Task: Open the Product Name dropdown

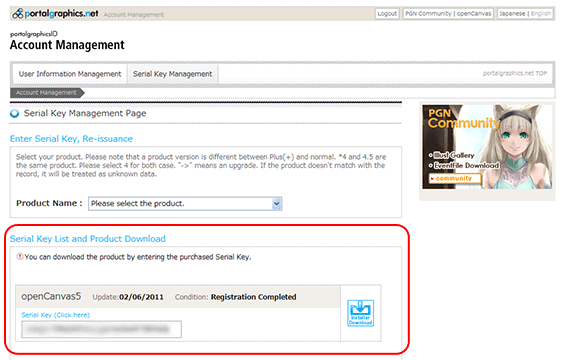Action: coord(185,204)
